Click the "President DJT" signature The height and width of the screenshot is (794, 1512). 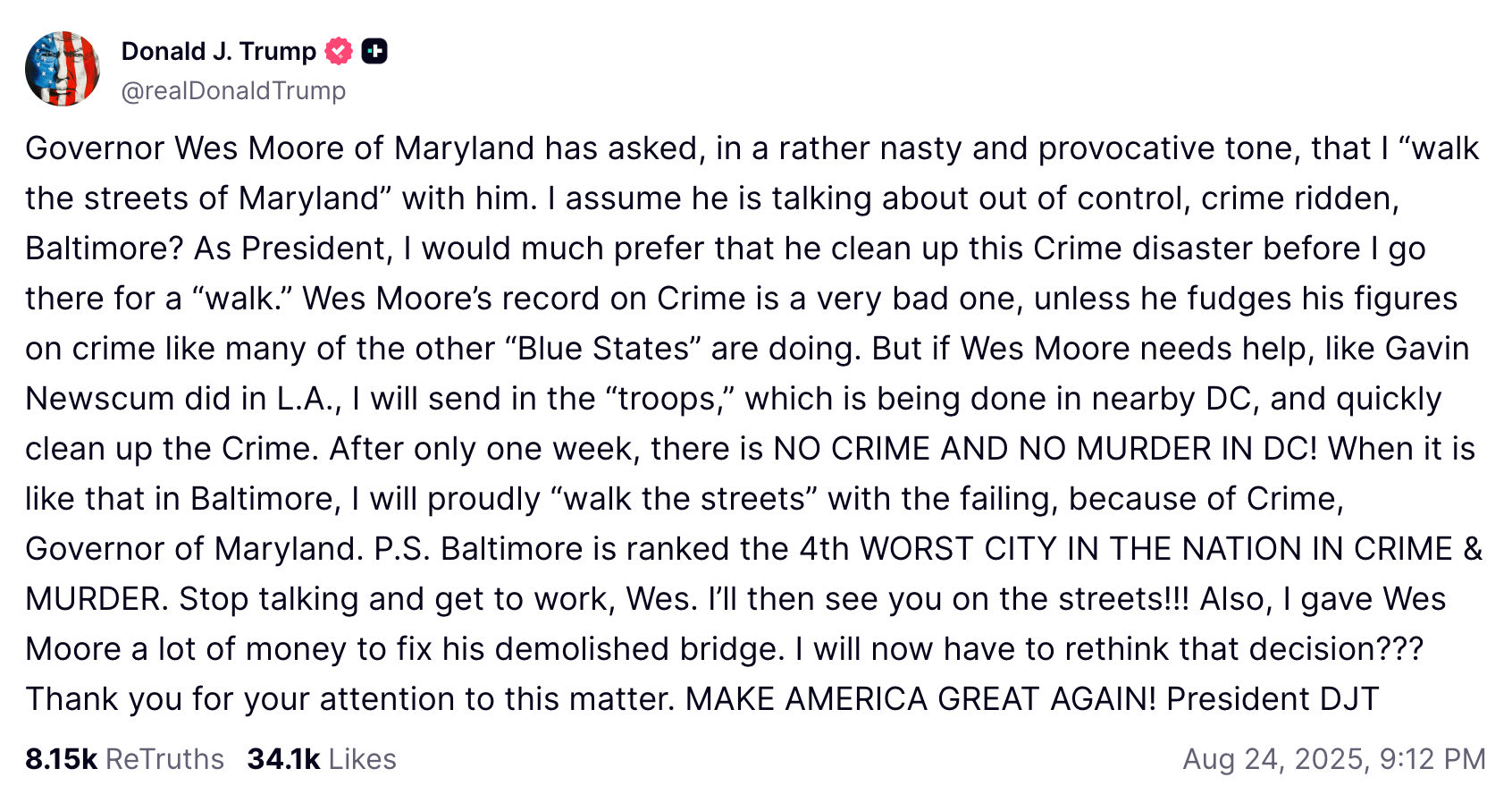point(1273,699)
